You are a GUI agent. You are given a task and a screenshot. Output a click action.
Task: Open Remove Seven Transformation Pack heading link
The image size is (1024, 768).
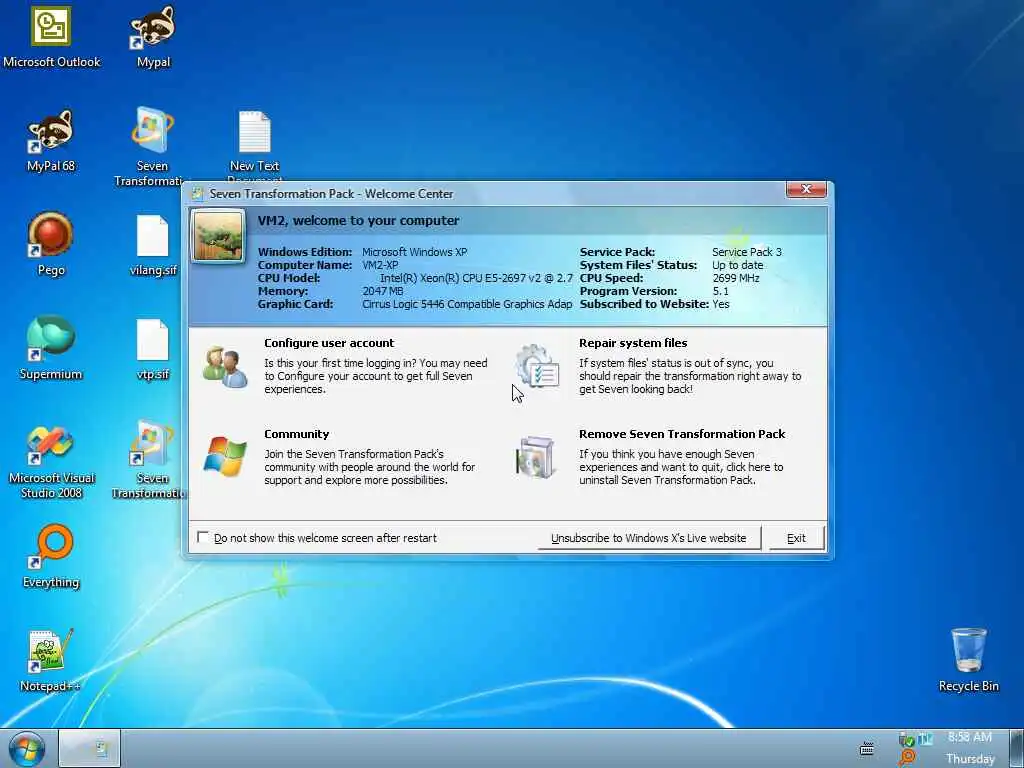pyautogui.click(x=682, y=434)
